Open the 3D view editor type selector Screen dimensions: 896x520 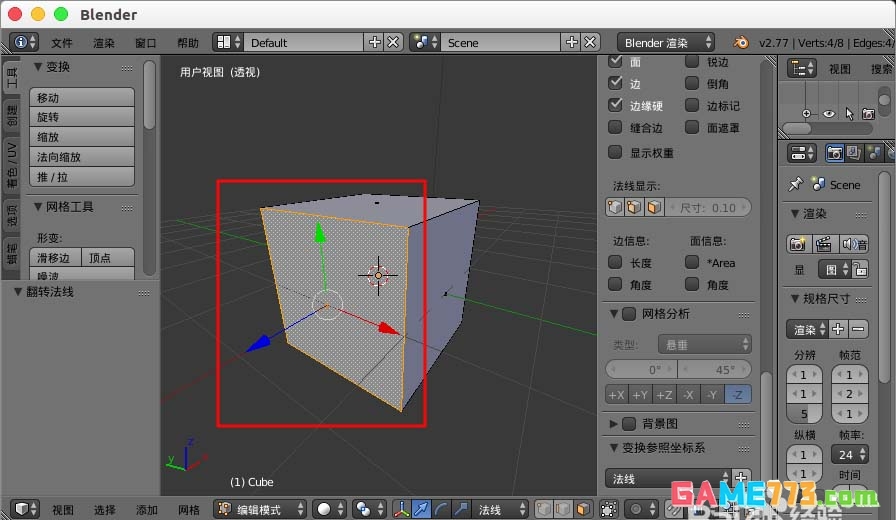coord(25,509)
